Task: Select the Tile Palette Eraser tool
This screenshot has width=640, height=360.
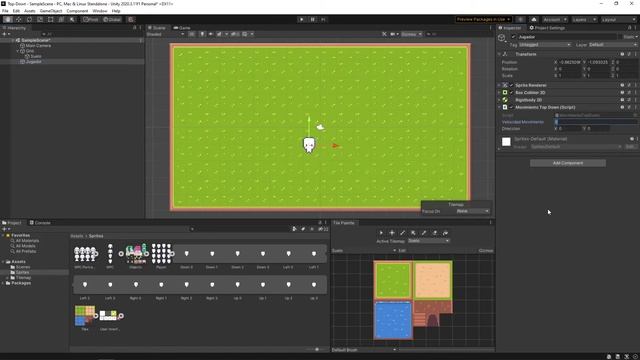Action: (435, 233)
